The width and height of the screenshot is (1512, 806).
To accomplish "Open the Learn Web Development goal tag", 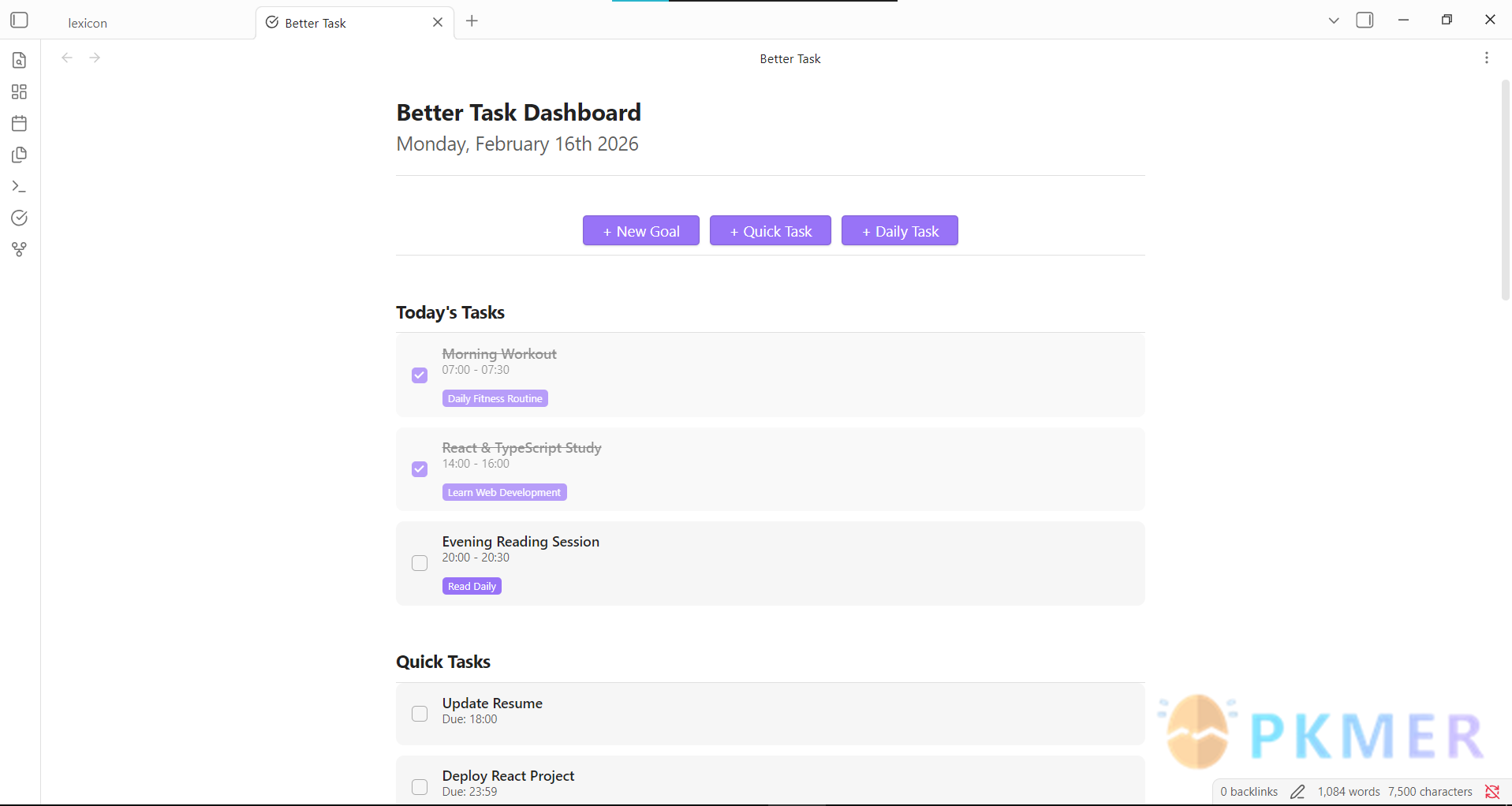I will point(505,492).
